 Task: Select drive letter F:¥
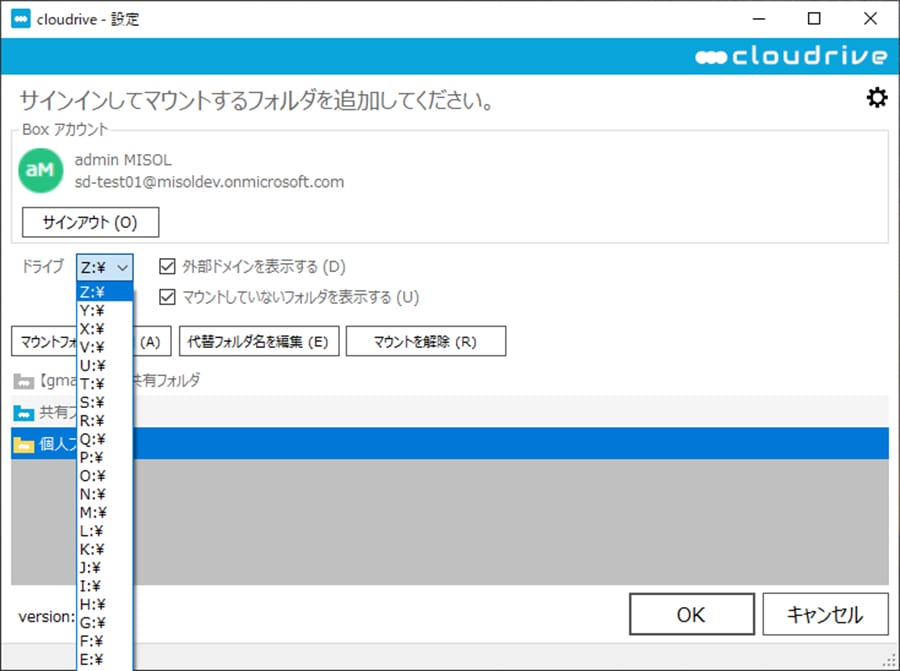(x=104, y=641)
